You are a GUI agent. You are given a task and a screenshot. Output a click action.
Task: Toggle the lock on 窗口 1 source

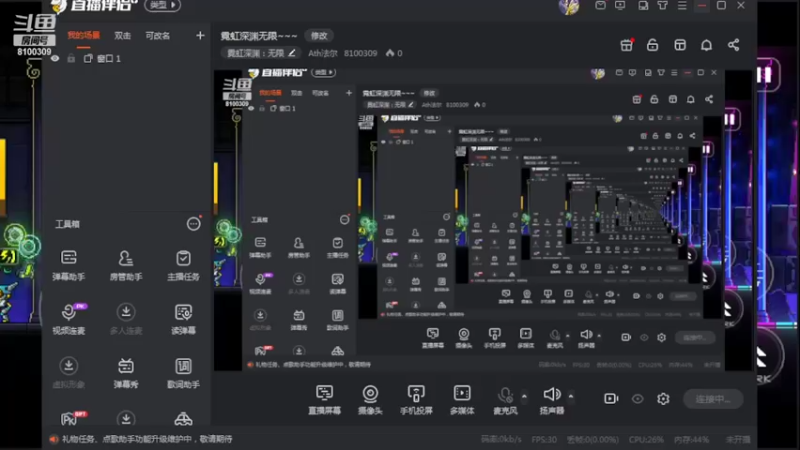[x=71, y=59]
